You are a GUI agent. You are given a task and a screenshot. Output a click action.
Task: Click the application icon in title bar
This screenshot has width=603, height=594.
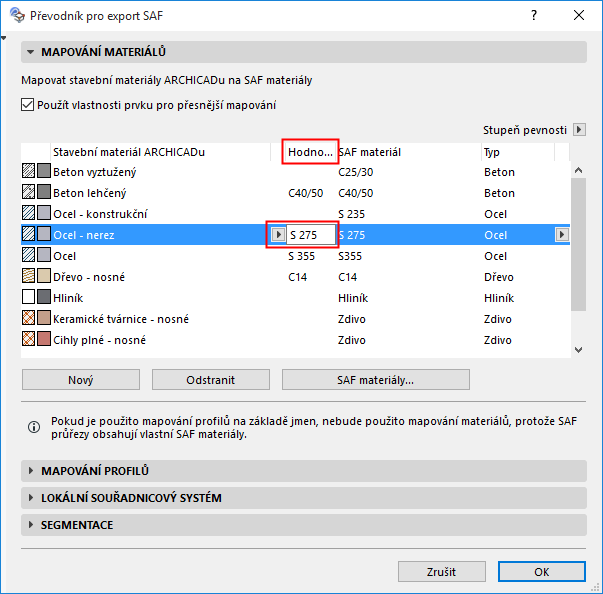point(17,15)
